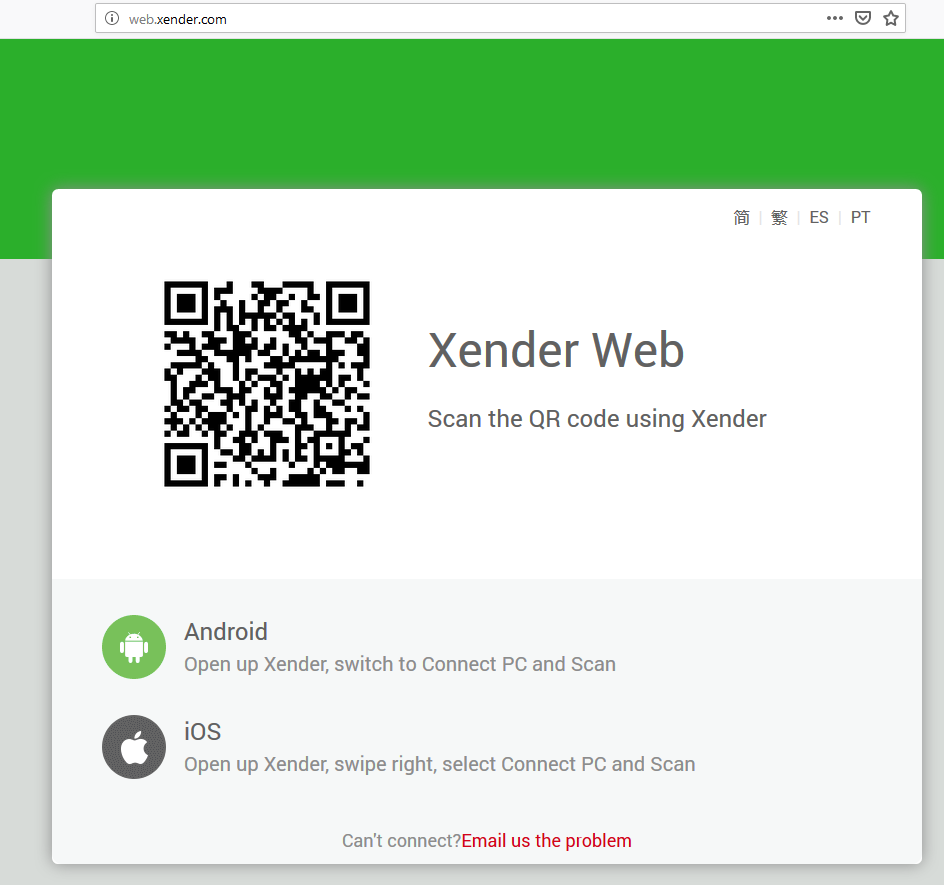Screen dimensions: 944x885
Task: Click the "iOS" section title
Action: pos(202,731)
